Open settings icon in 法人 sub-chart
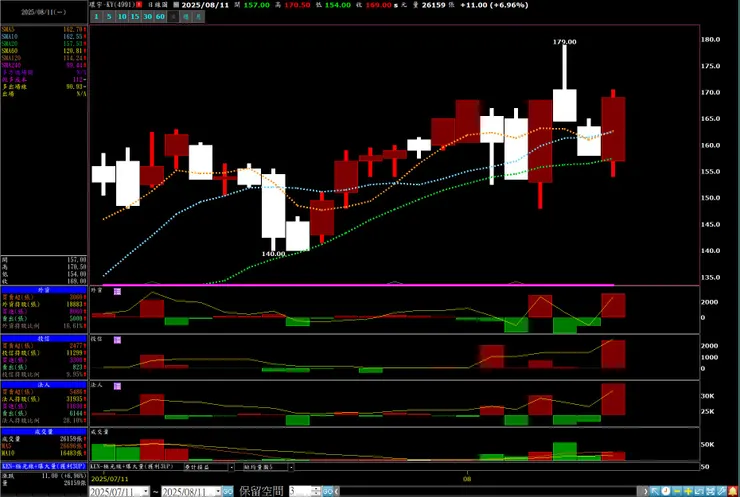This screenshot has height=497, width=740. [118, 386]
